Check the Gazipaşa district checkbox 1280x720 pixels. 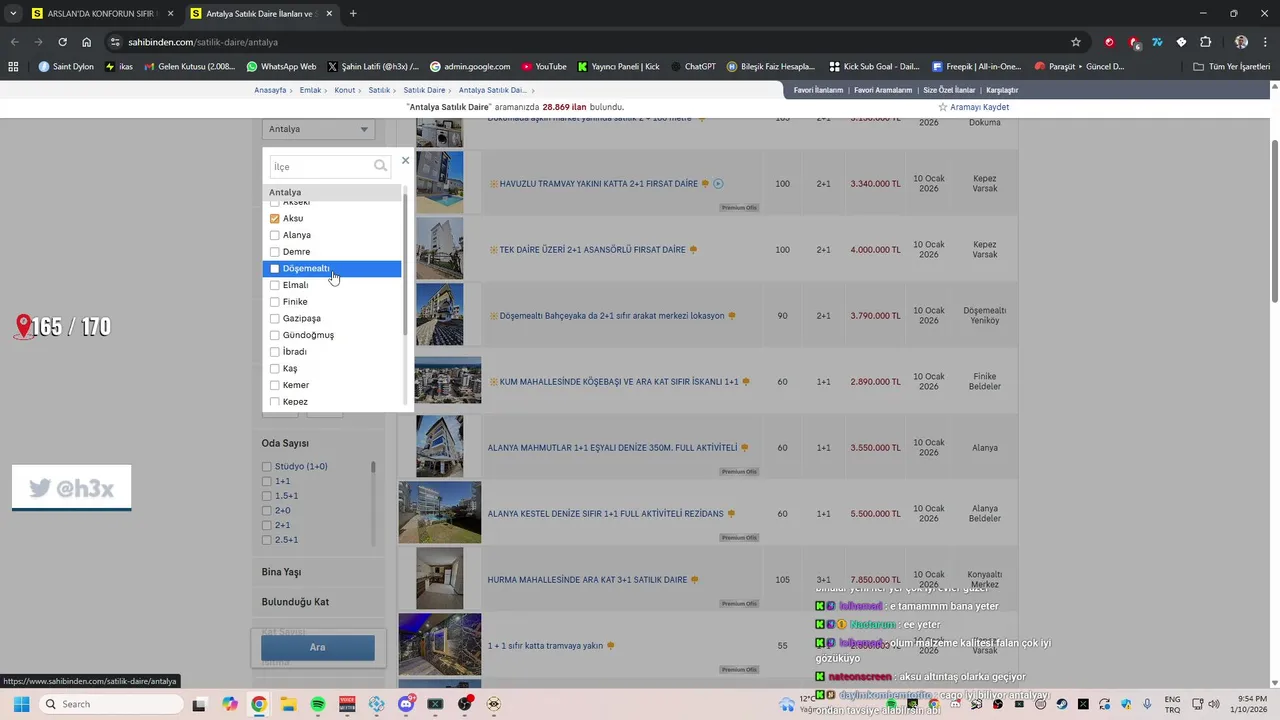[275, 318]
